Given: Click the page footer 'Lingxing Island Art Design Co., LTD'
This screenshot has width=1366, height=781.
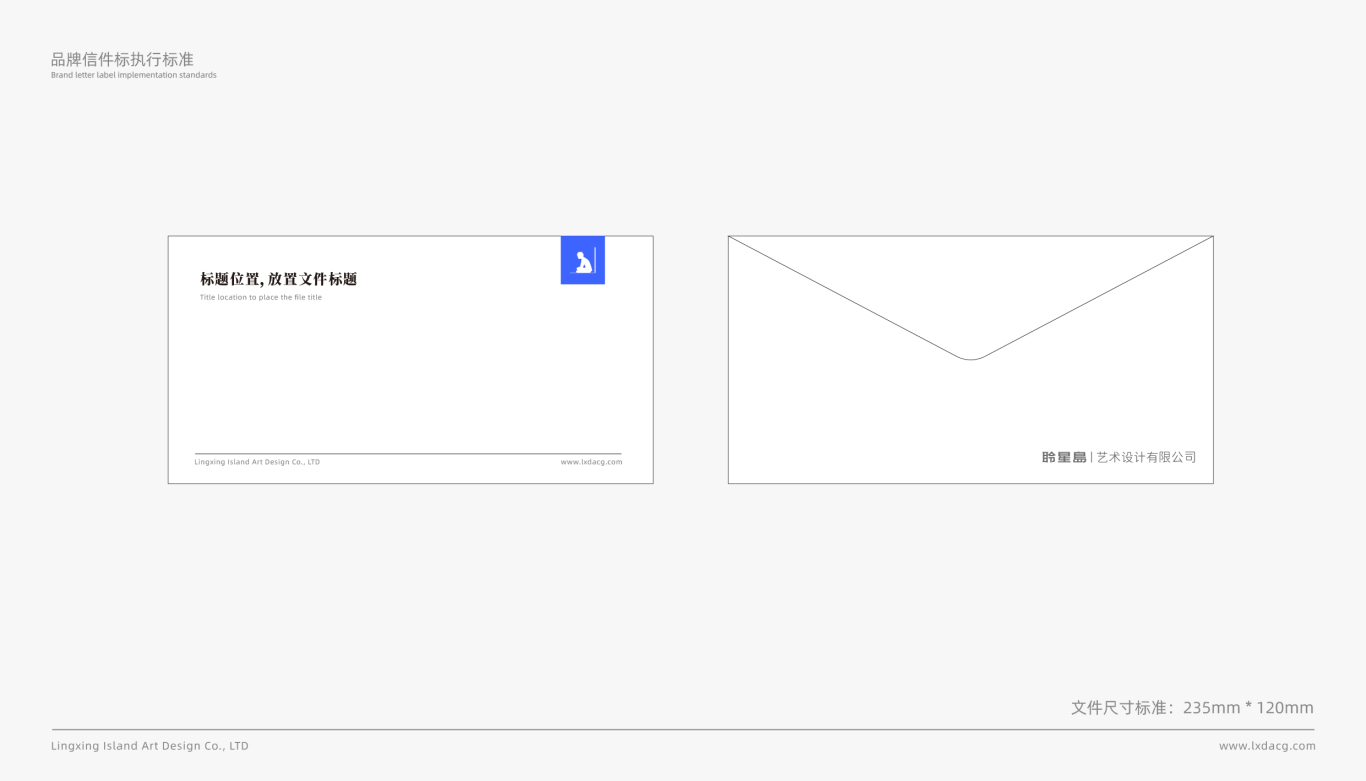Looking at the screenshot, I should [150, 746].
